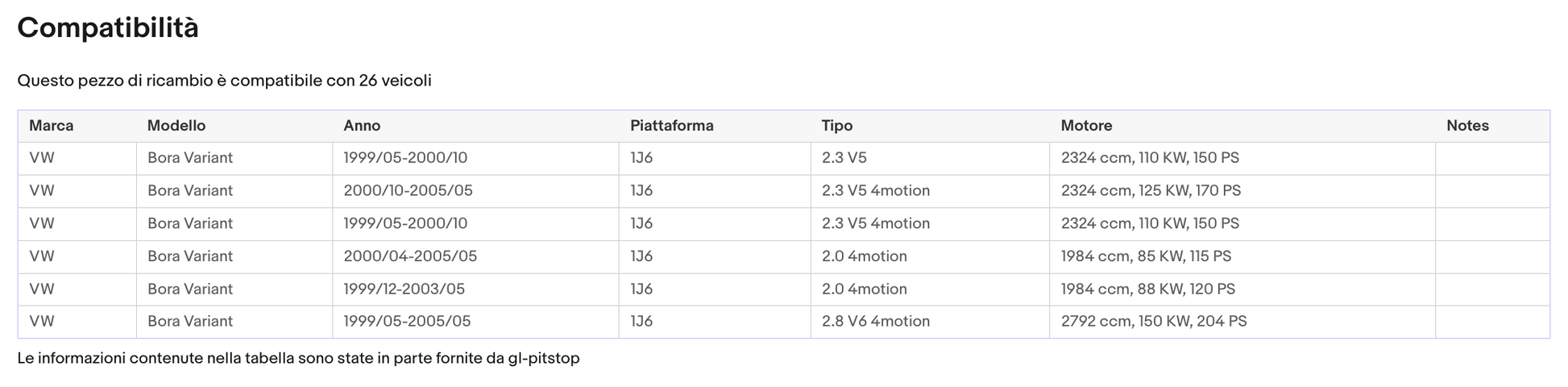Click the 2324 ccm, 125 KW, 170 PS cell
1568x387 pixels.
1151,191
